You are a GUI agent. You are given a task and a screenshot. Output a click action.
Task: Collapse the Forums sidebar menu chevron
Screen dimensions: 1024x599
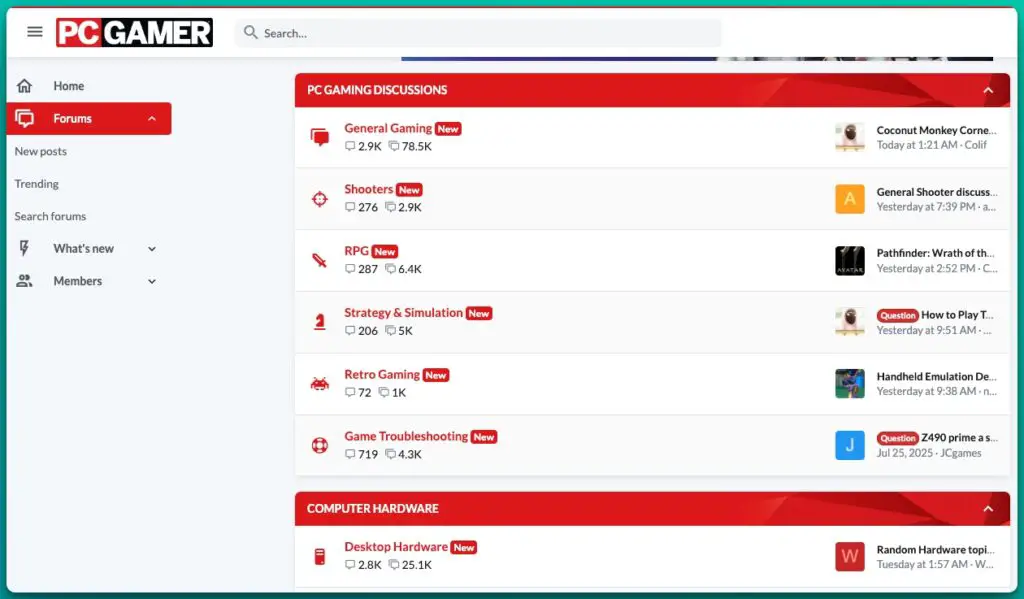152,119
